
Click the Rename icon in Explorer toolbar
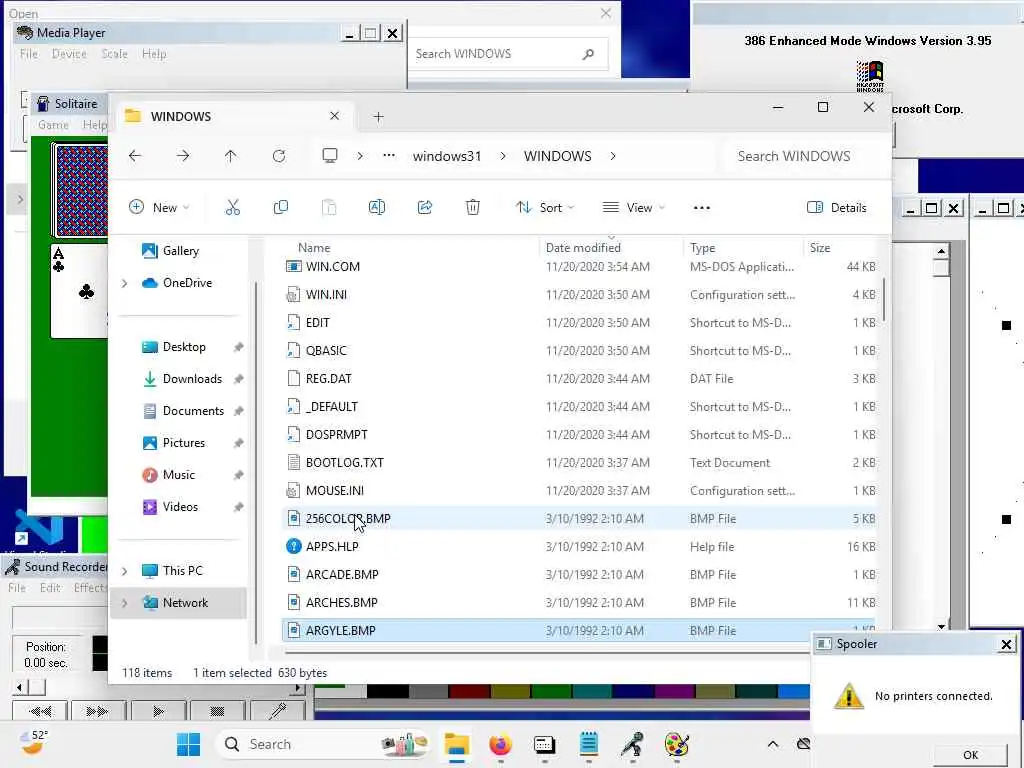[x=377, y=208]
